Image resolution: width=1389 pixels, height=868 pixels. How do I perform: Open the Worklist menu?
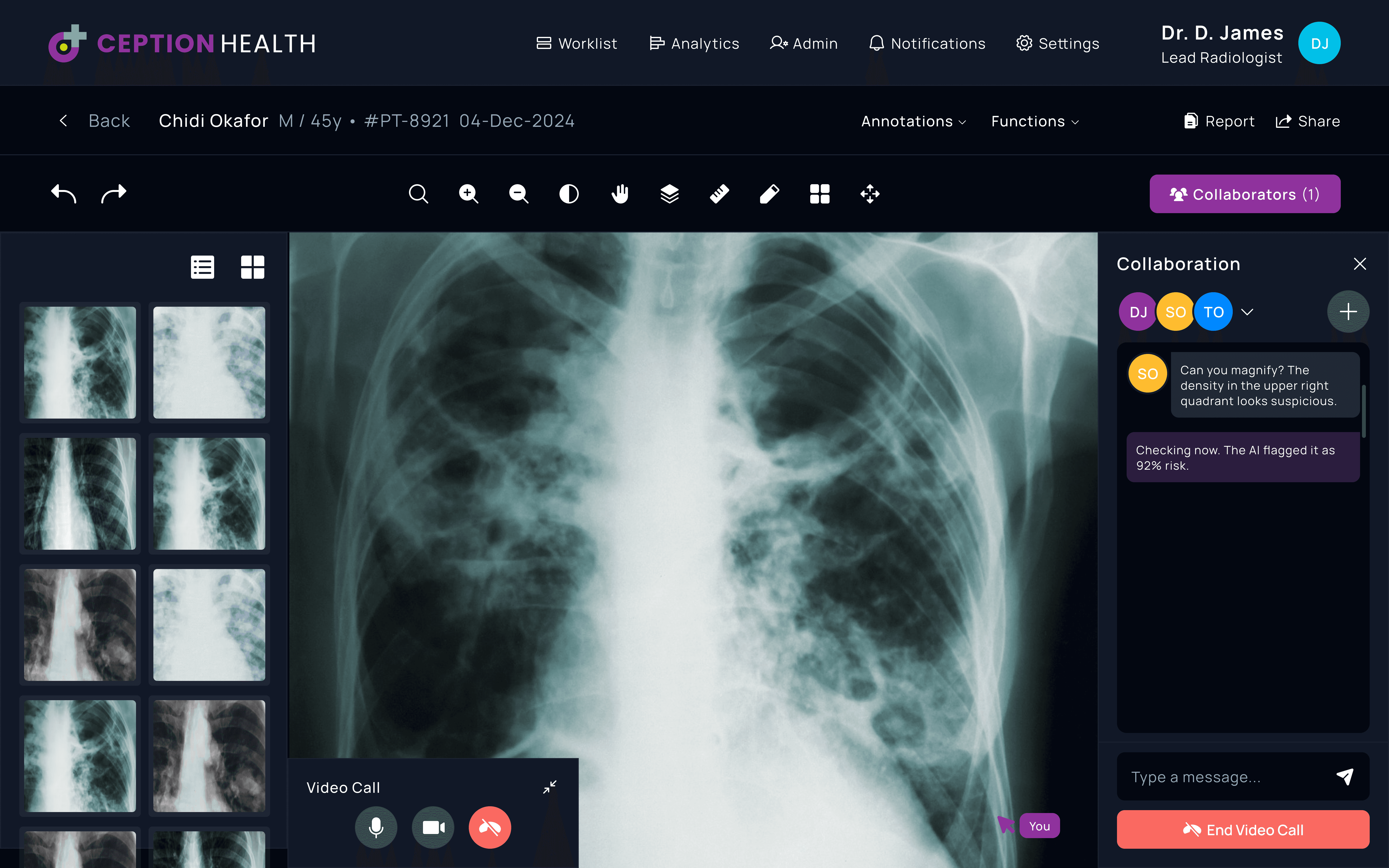click(x=577, y=44)
